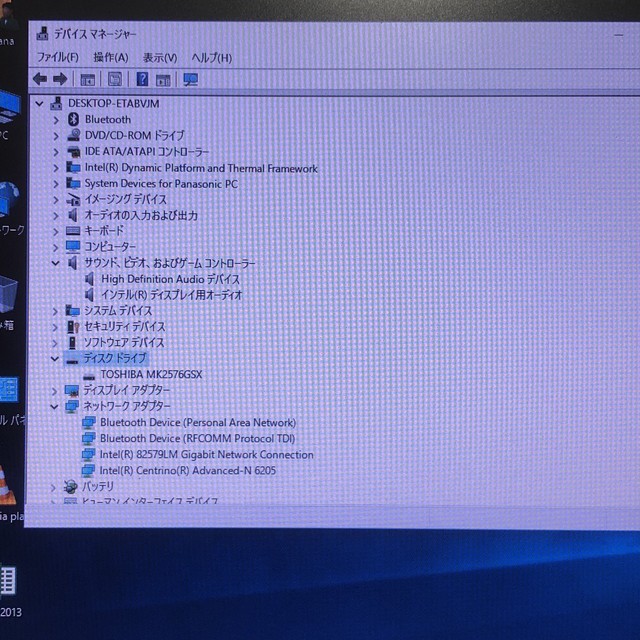640x640 pixels.
Task: Select High Definition Audio デバイス label
Action: coord(170,279)
